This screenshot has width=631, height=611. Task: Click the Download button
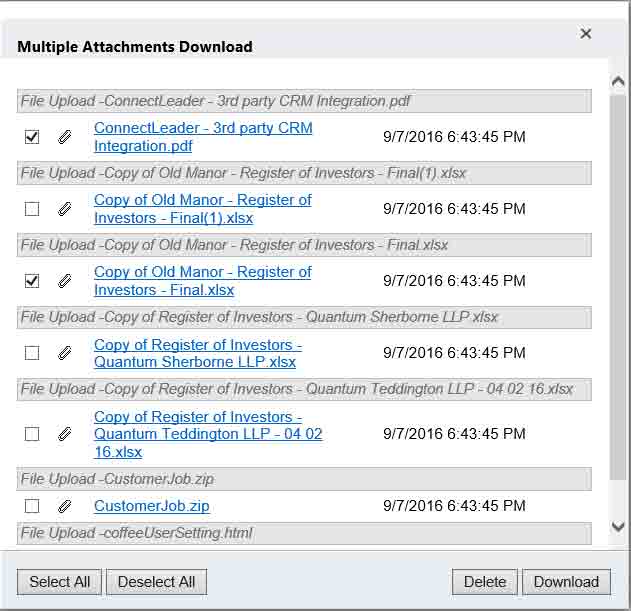[566, 582]
